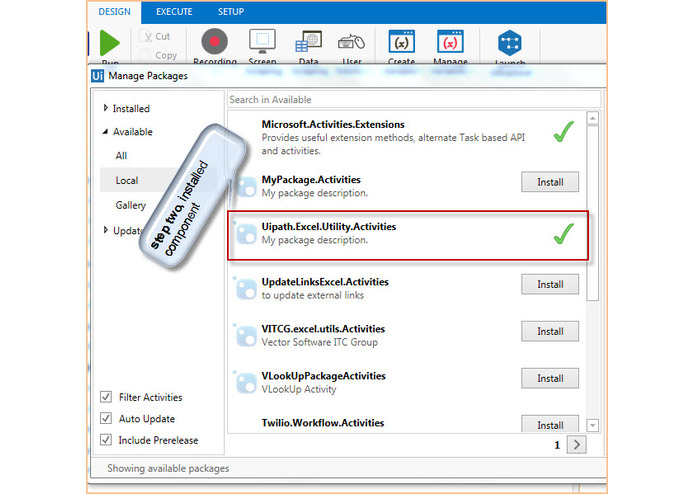Expand the Installed tree node
Screen dimensions: 695x494
point(105,108)
